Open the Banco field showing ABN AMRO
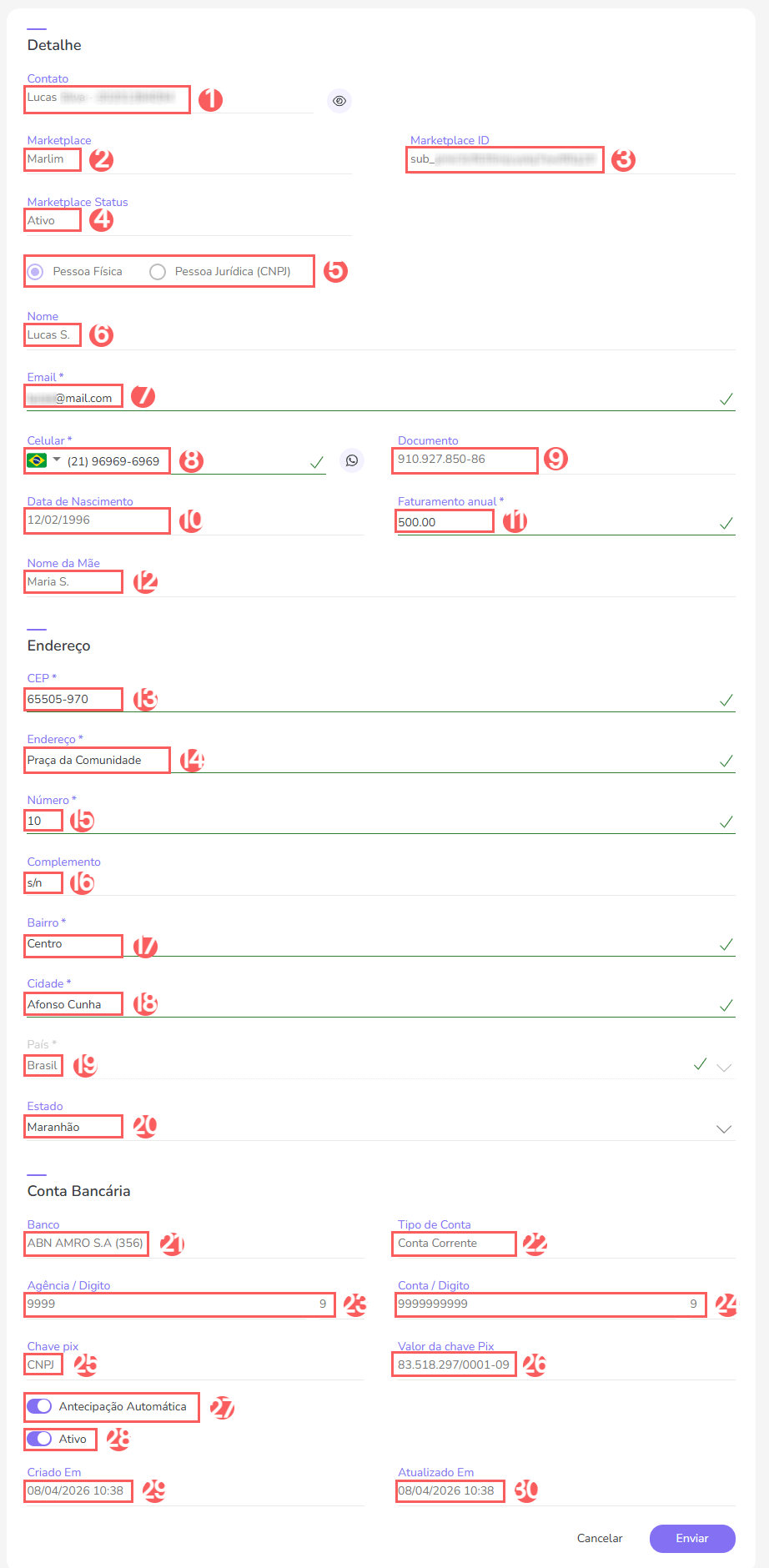The image size is (769, 1568). [x=85, y=1243]
